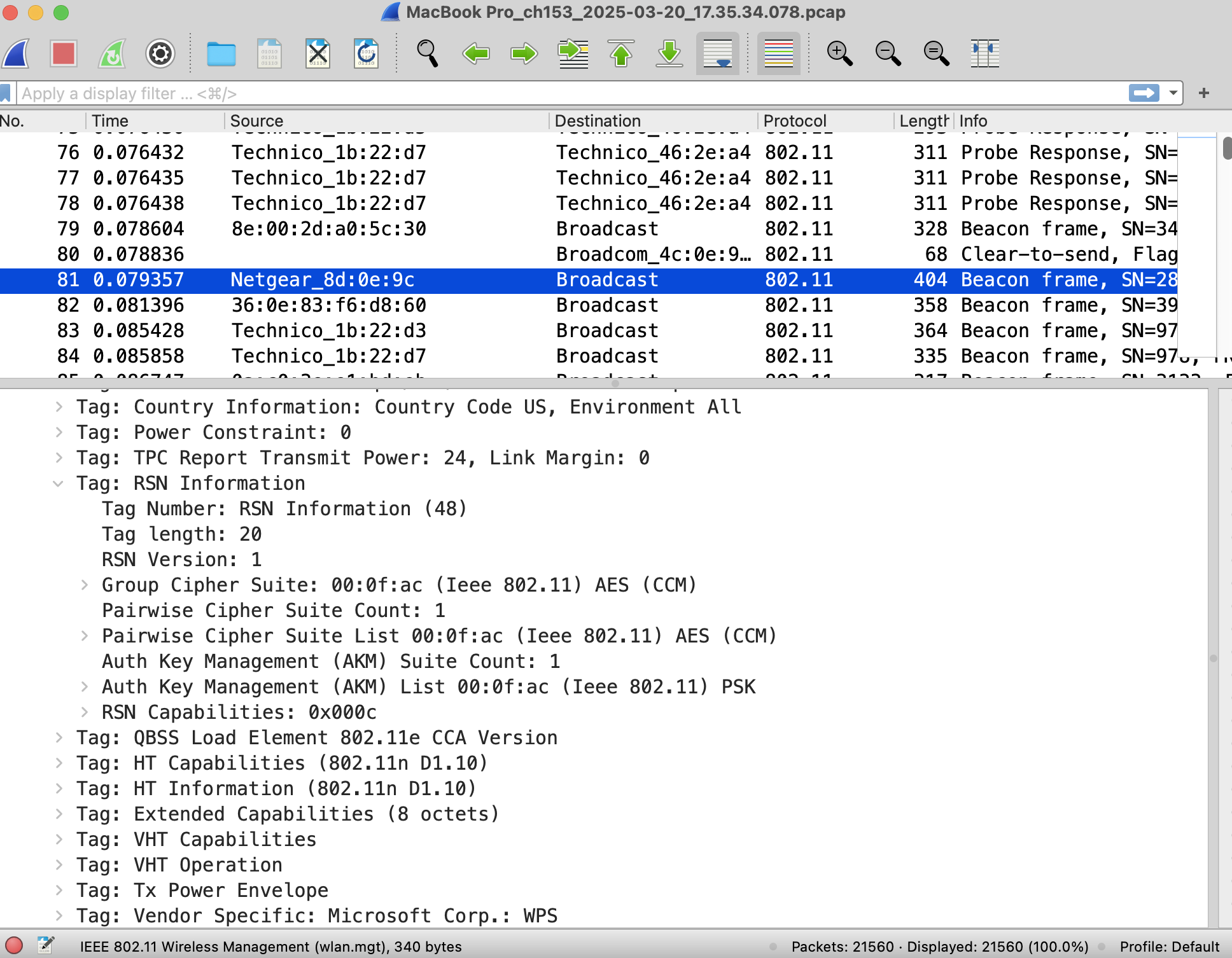Add a new filter button with plus

tap(1204, 93)
